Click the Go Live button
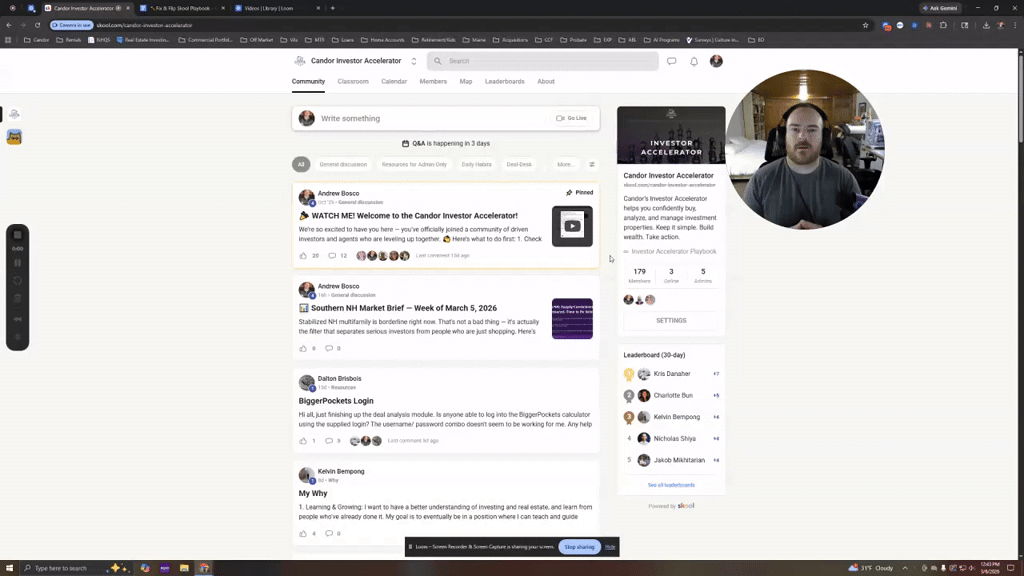1024x576 pixels. pyautogui.click(x=571, y=118)
